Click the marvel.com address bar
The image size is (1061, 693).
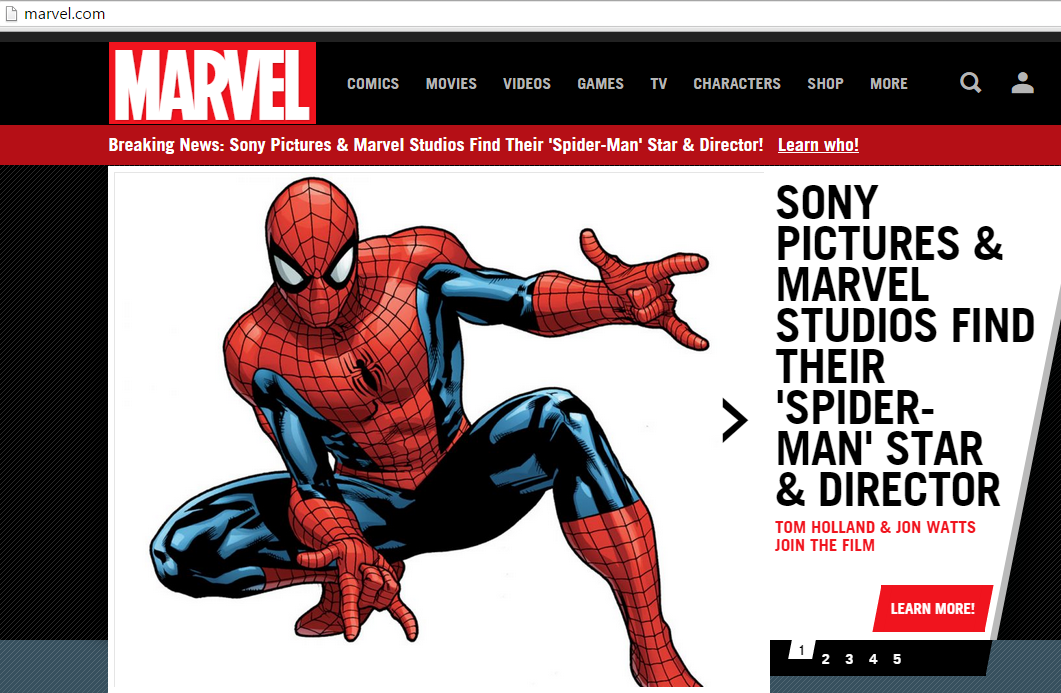click(530, 14)
